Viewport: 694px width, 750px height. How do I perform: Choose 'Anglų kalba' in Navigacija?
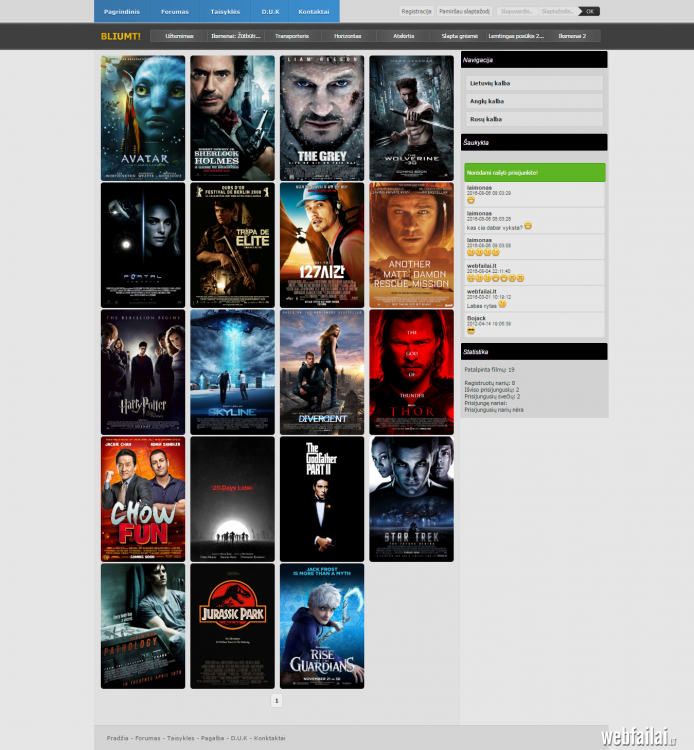point(534,101)
